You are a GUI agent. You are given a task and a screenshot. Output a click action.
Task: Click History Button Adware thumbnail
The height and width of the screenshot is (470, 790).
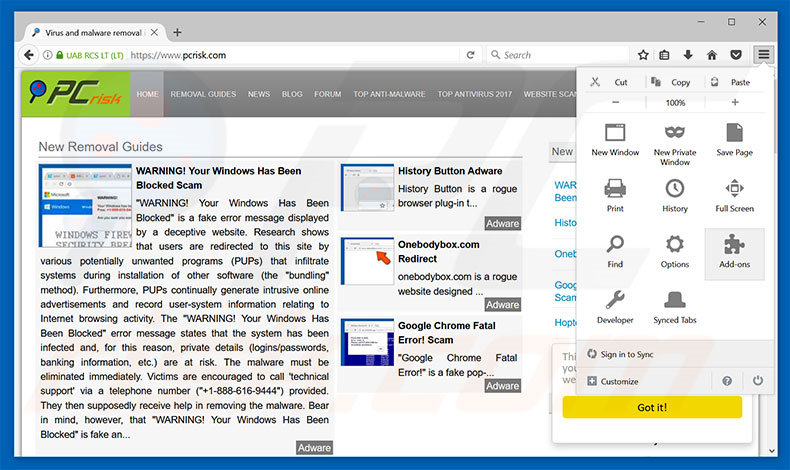[x=367, y=187]
